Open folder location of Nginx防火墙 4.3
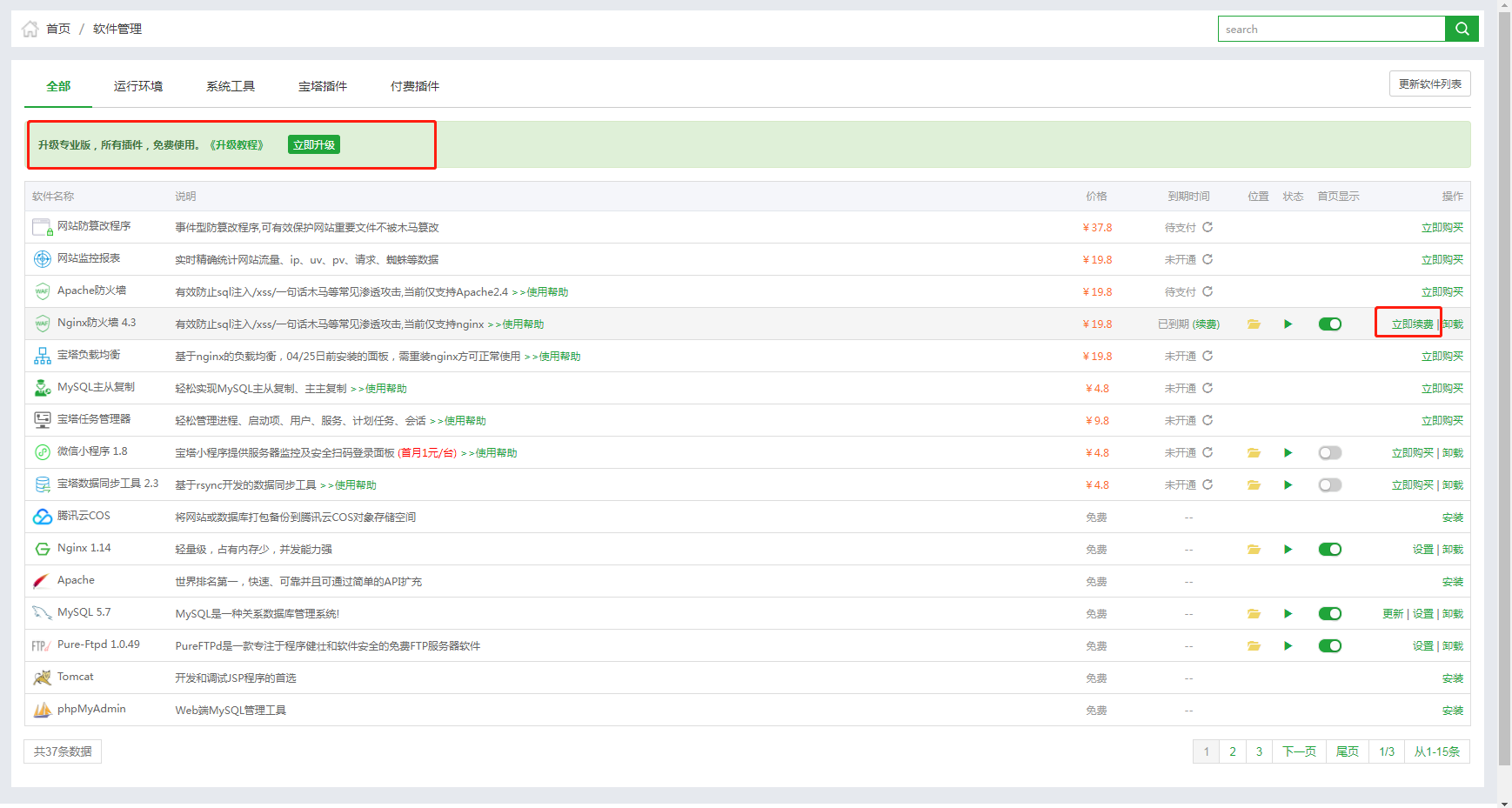The width and height of the screenshot is (1512, 808). (1254, 324)
